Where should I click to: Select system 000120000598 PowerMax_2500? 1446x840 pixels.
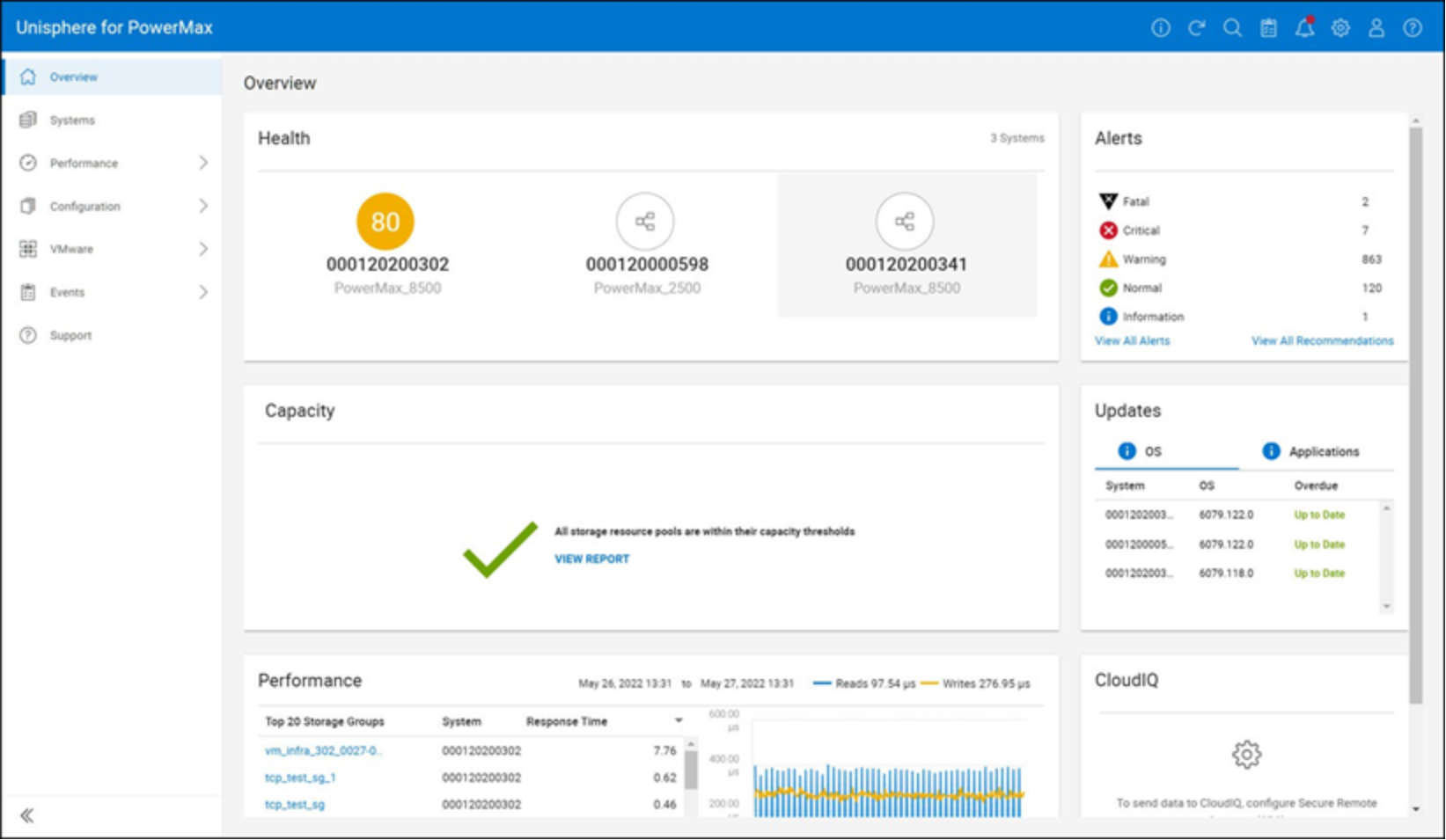pyautogui.click(x=647, y=245)
